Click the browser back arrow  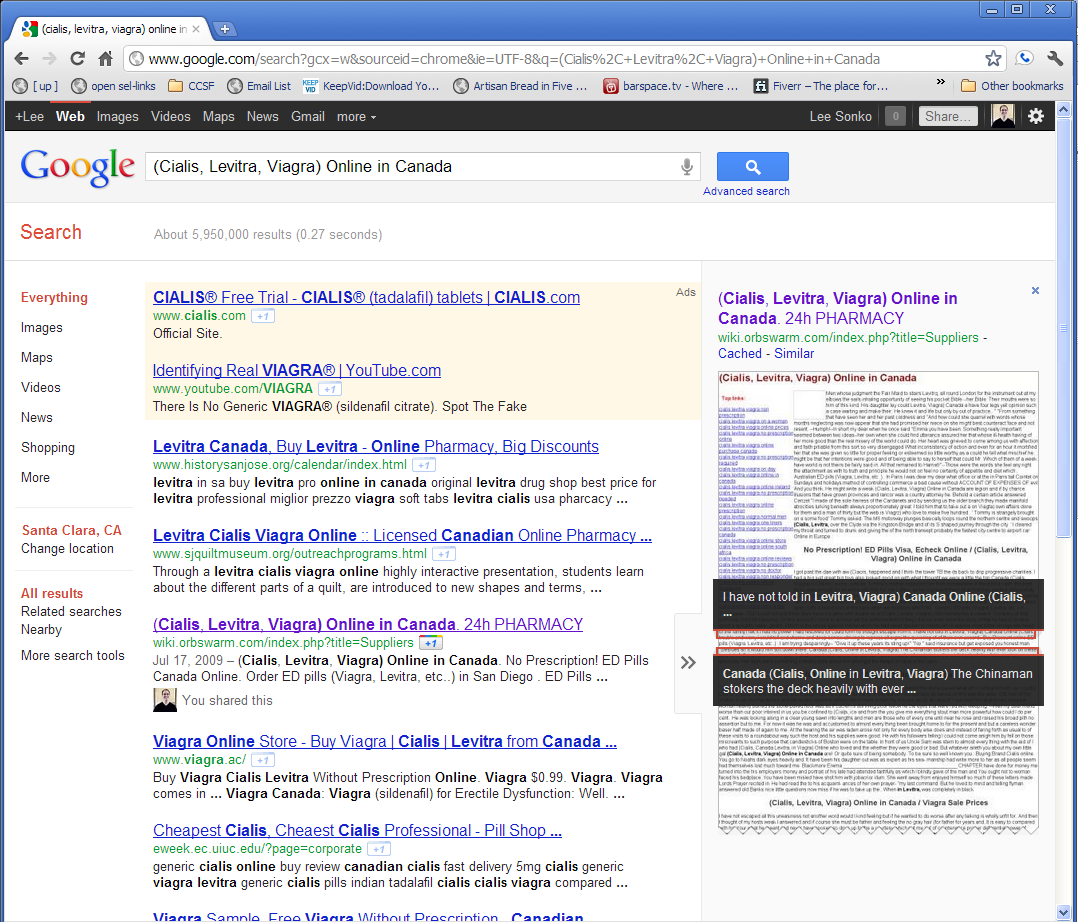pyautogui.click(x=21, y=58)
